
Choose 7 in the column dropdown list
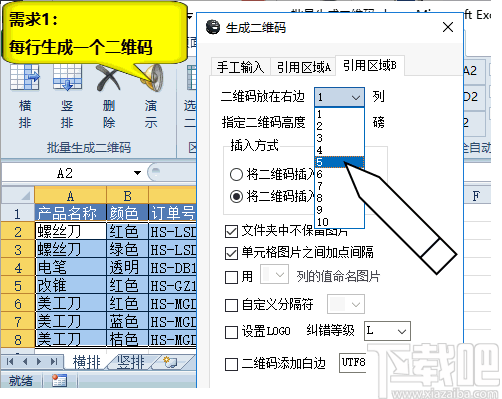click(339, 186)
